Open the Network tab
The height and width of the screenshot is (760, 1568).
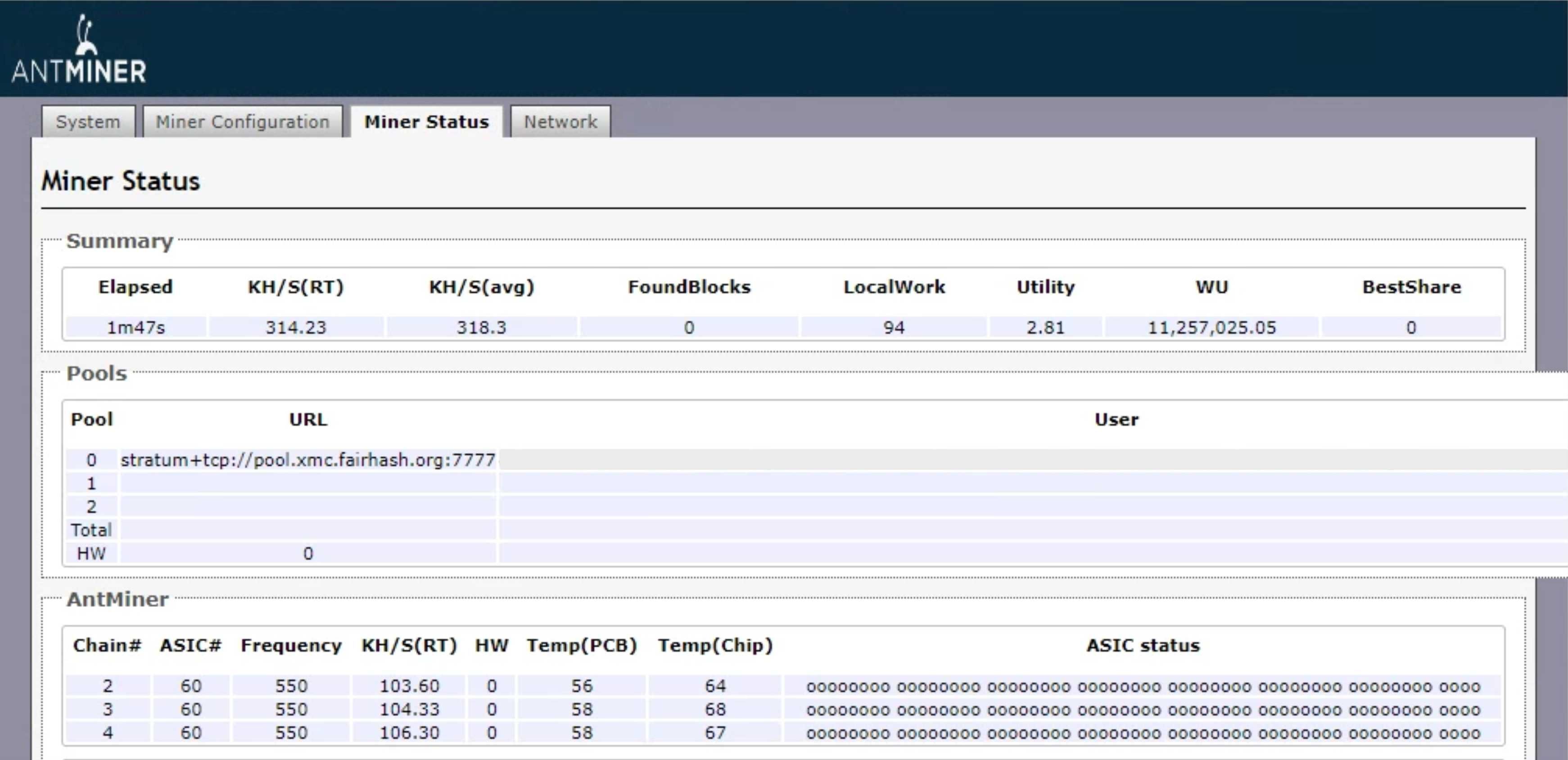tap(560, 122)
